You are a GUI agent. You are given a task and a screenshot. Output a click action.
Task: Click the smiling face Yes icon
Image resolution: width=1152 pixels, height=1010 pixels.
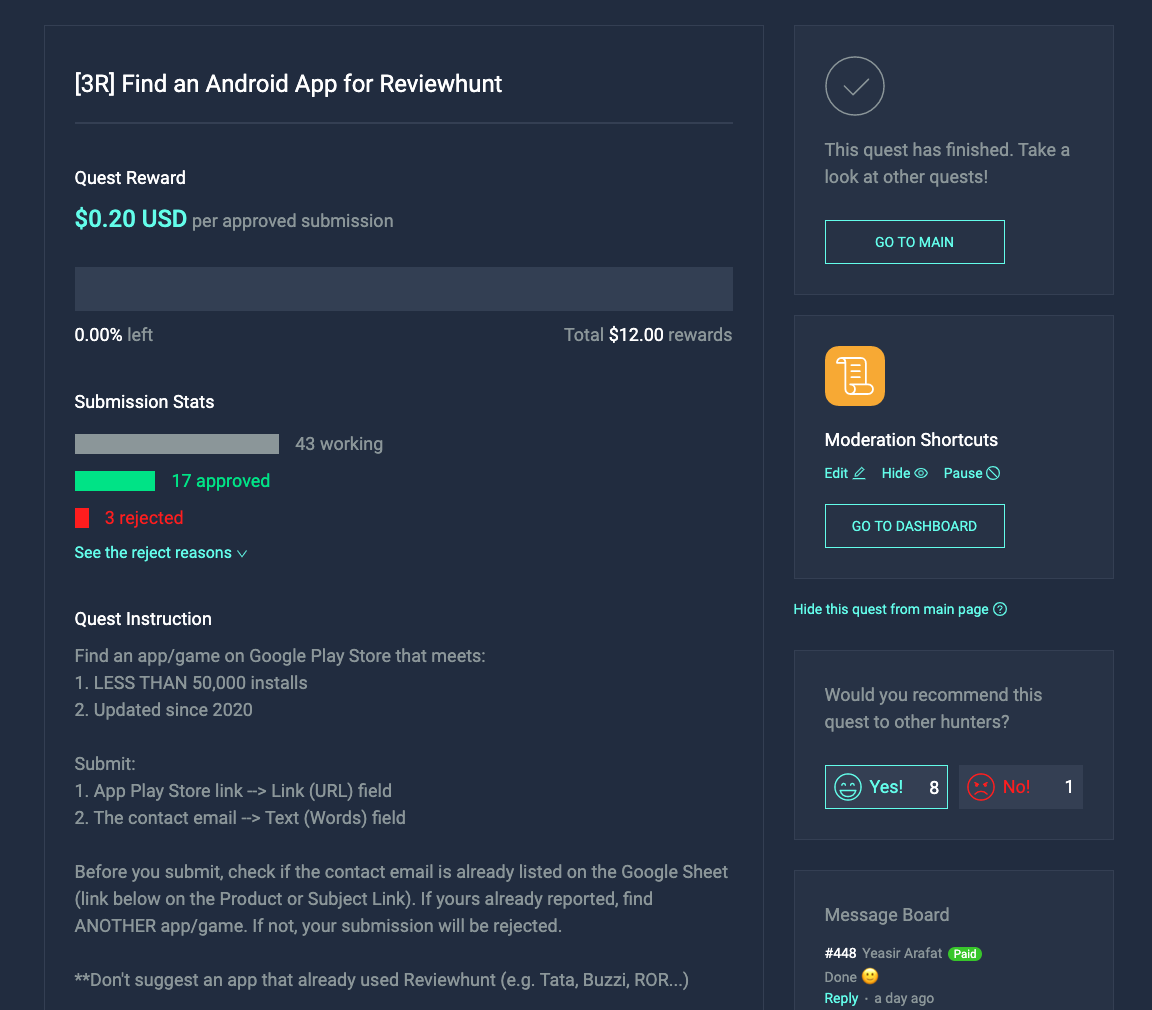coord(848,787)
